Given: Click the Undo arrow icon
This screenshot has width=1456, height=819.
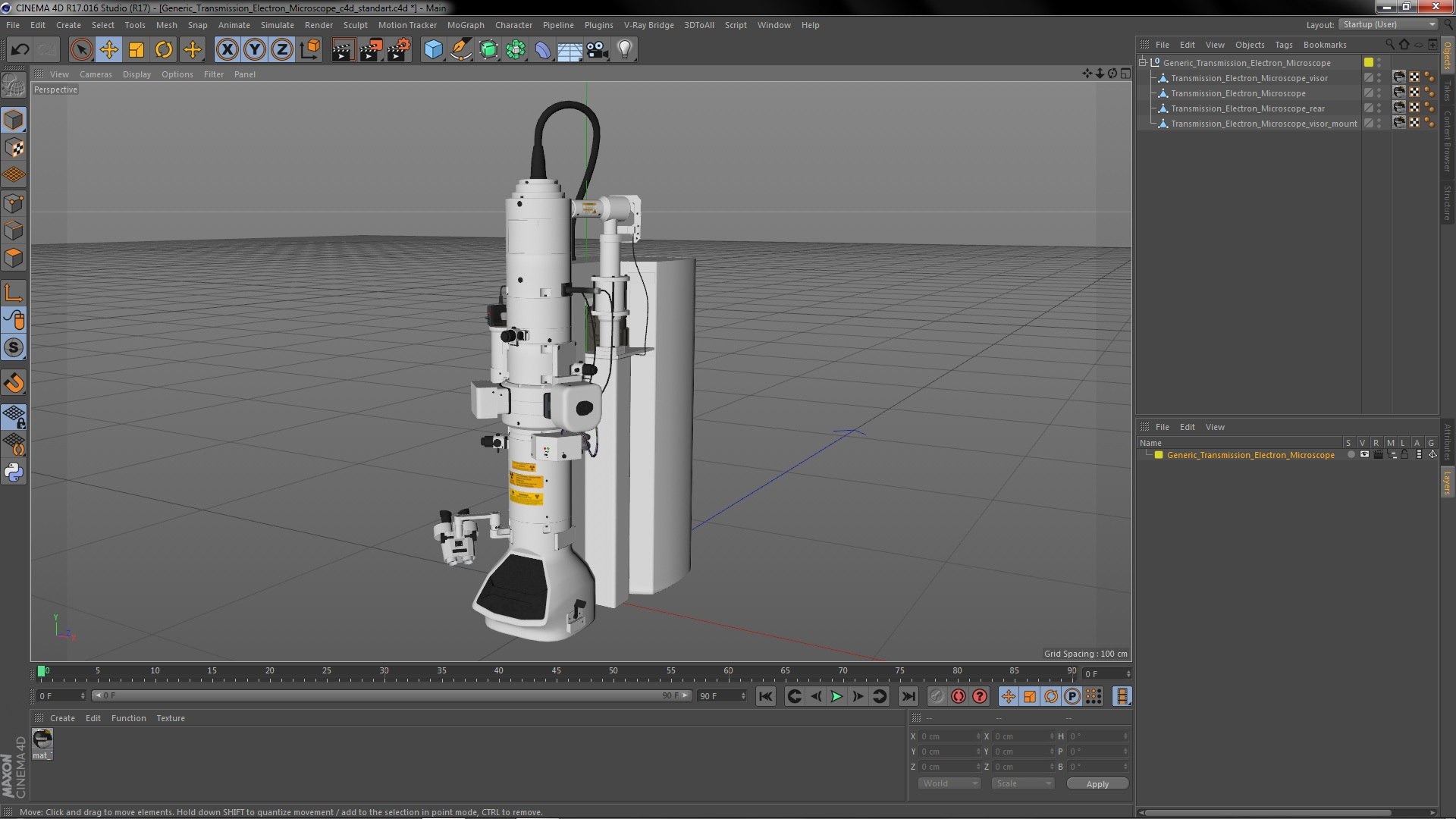Looking at the screenshot, I should (x=20, y=50).
